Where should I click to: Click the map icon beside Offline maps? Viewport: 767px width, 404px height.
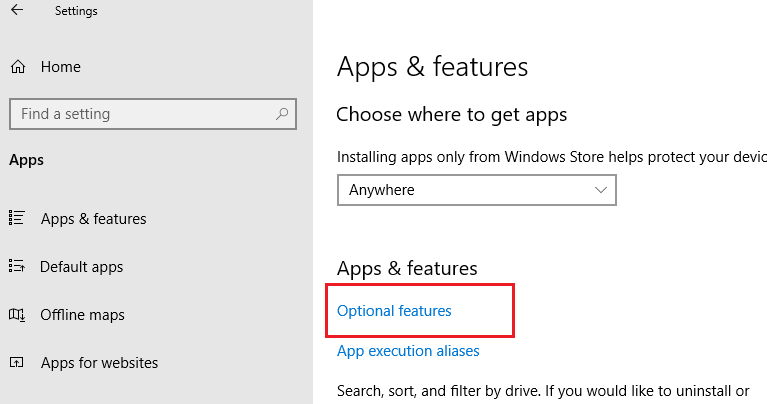[x=17, y=314]
